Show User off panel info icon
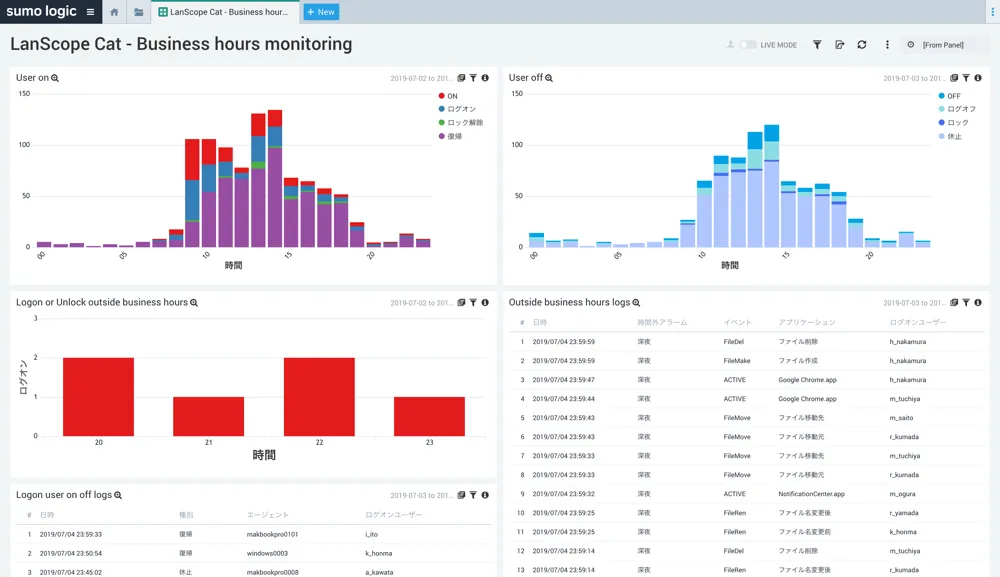 coord(978,78)
